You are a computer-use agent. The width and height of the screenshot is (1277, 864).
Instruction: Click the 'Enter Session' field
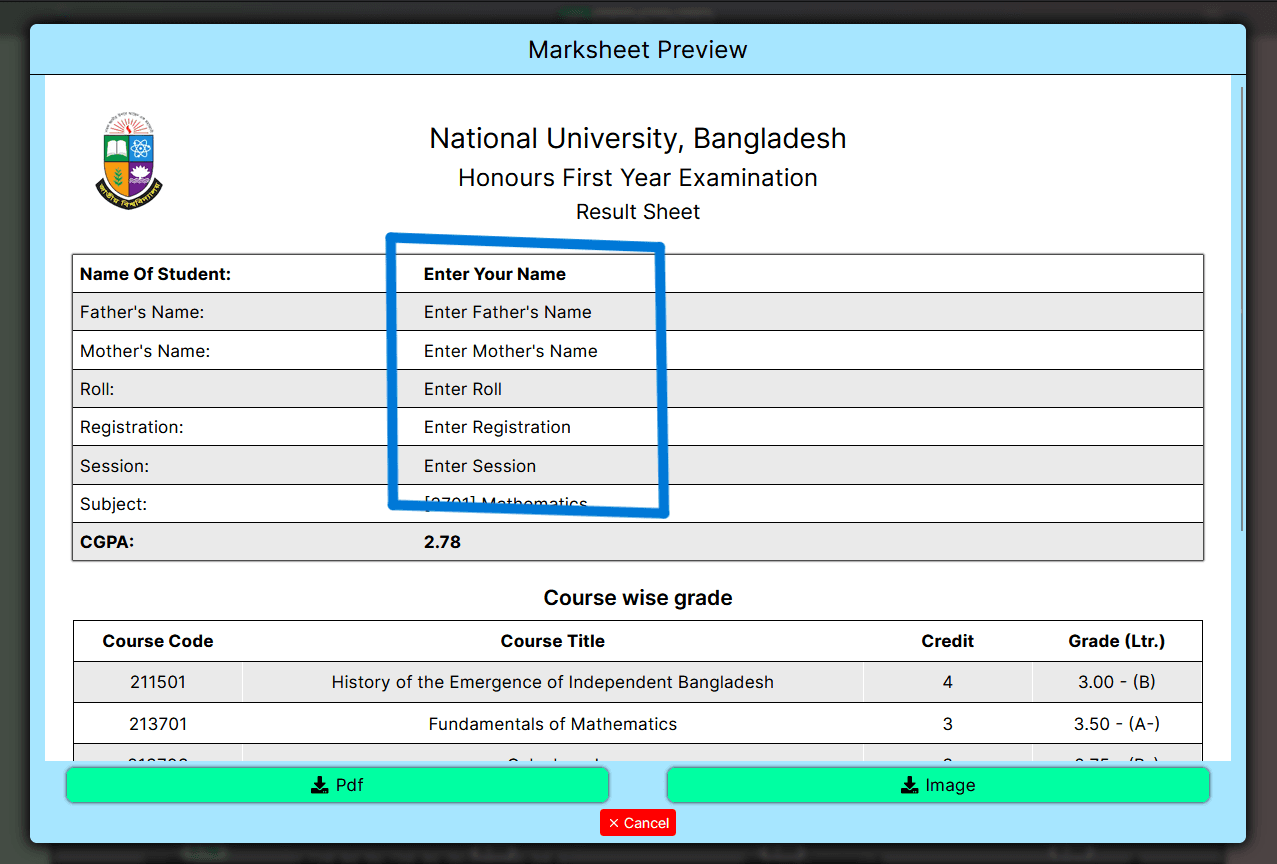point(479,466)
